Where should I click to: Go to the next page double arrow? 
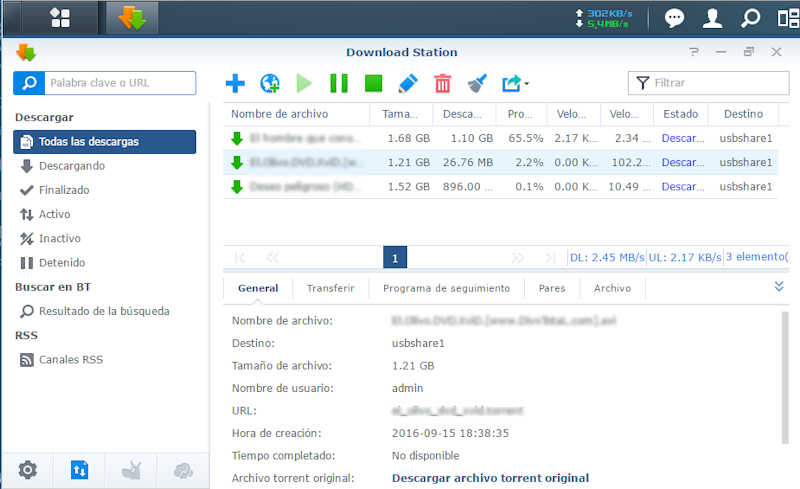518,258
